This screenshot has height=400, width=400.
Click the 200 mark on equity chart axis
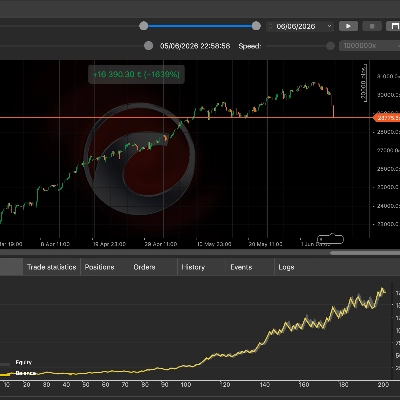[x=383, y=385]
